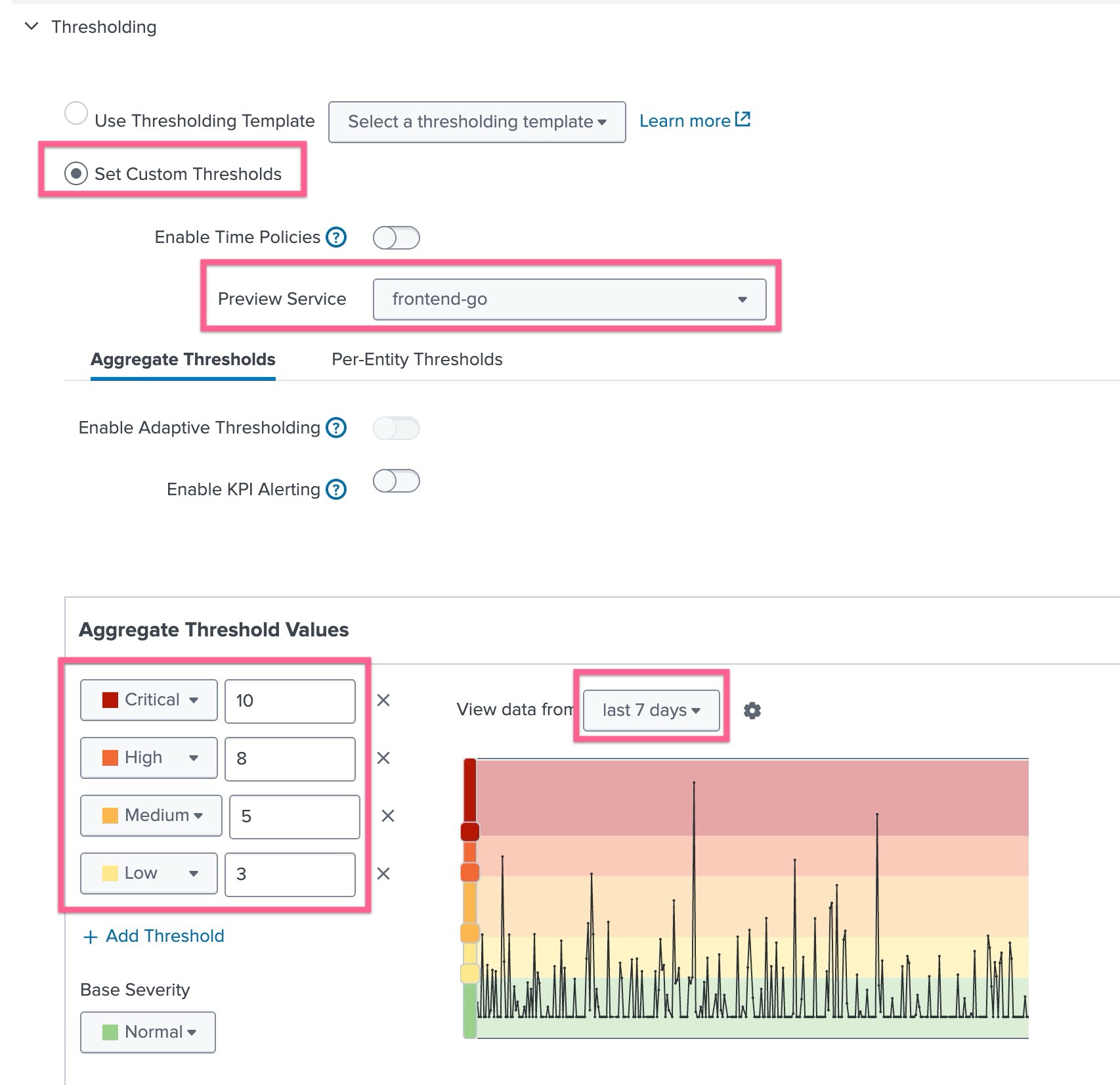Select Set Custom Thresholds radio button
1120x1085 pixels.
pos(76,173)
